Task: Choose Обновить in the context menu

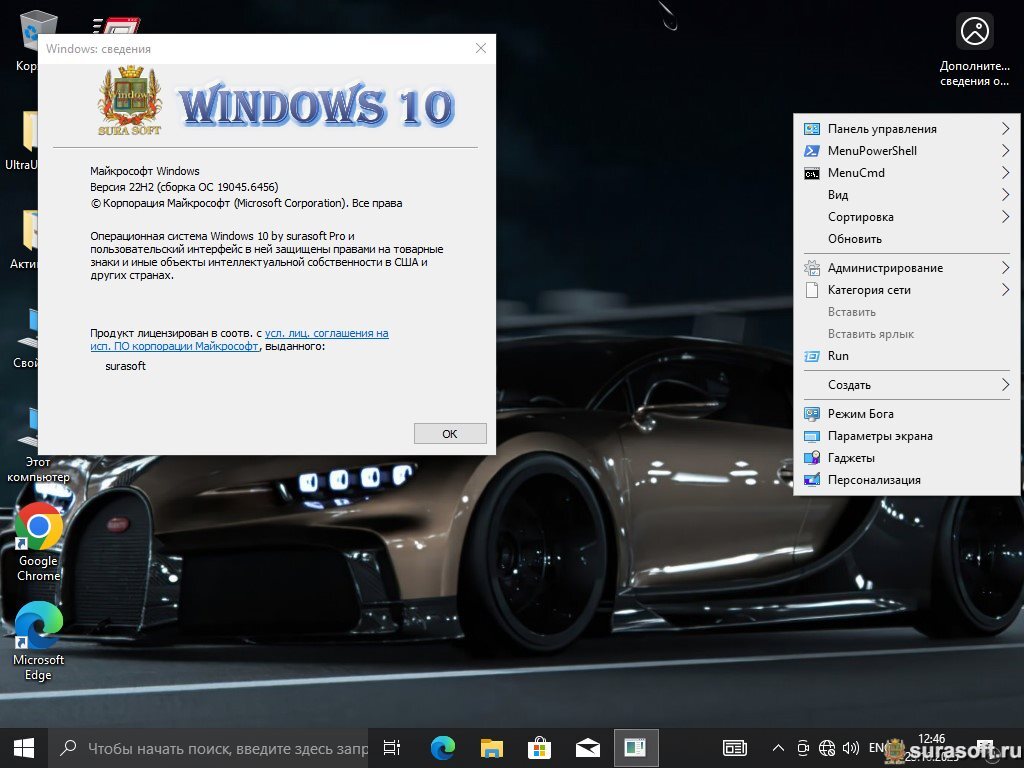Action: 855,239
